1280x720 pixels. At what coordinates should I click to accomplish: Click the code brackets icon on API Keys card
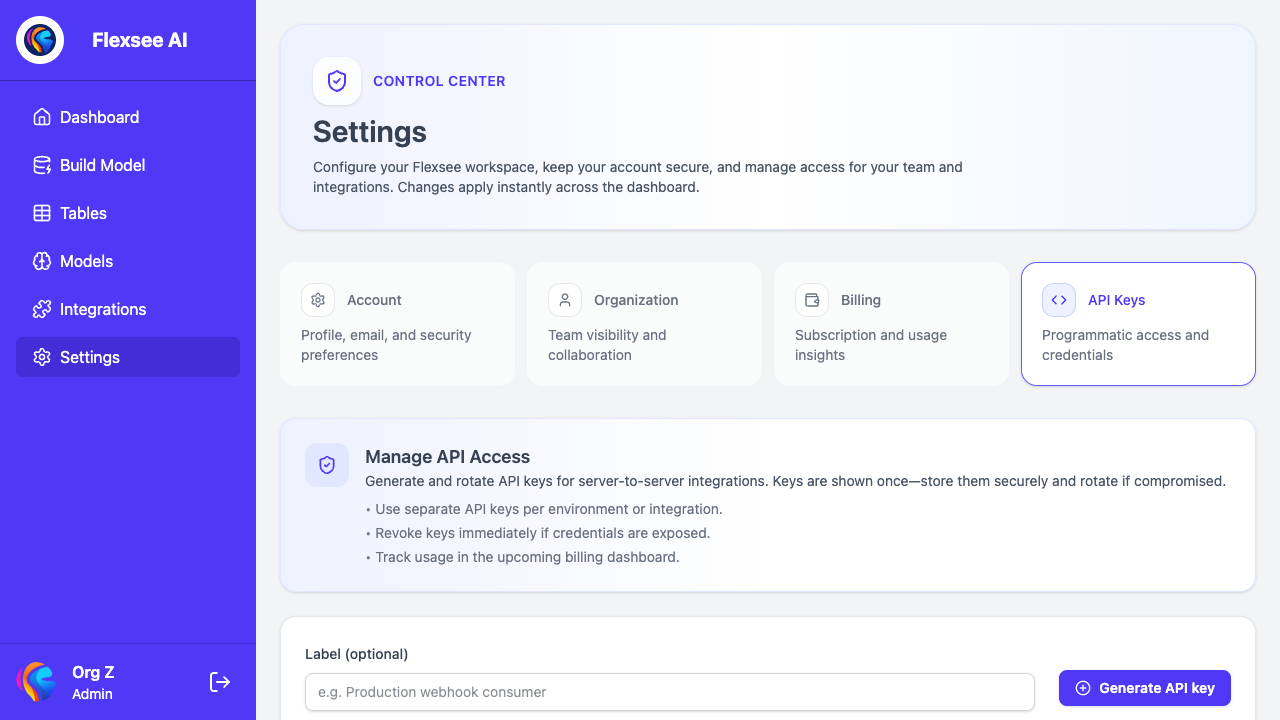tap(1059, 300)
